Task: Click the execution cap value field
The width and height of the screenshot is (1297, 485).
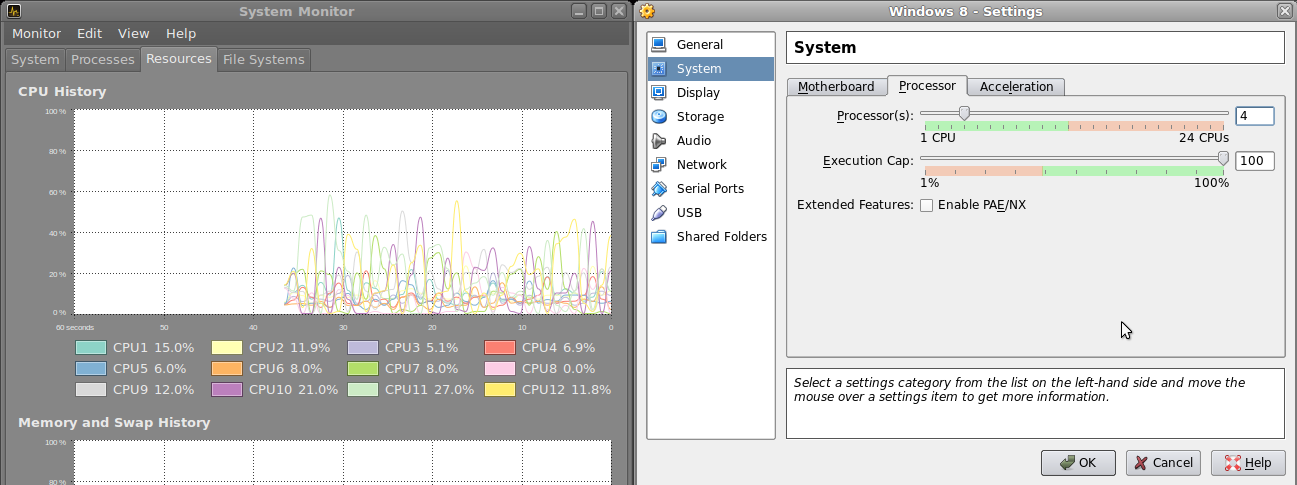Action: tap(1255, 161)
